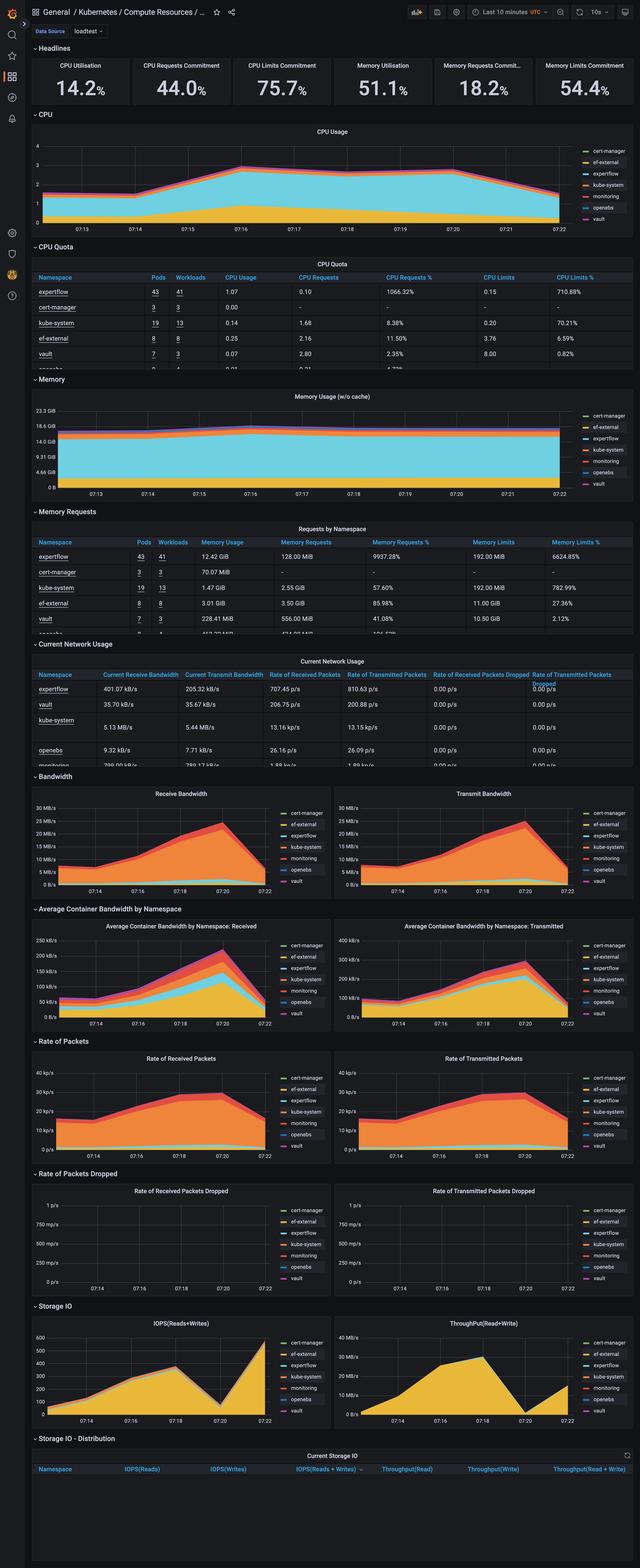Viewport: 640px width, 1568px height.
Task: Open Search dashboards from sidebar
Action: pos(12,35)
